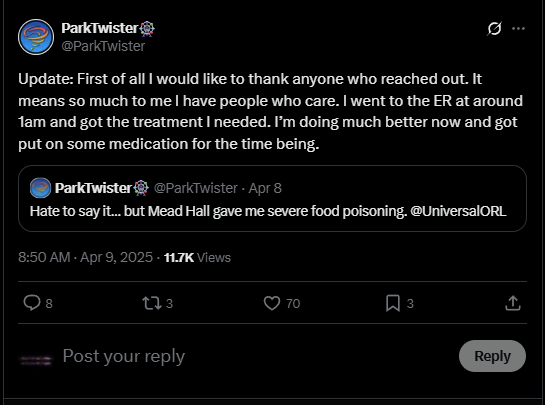Open the more options ellipsis menu
545x405 pixels.
tap(518, 29)
